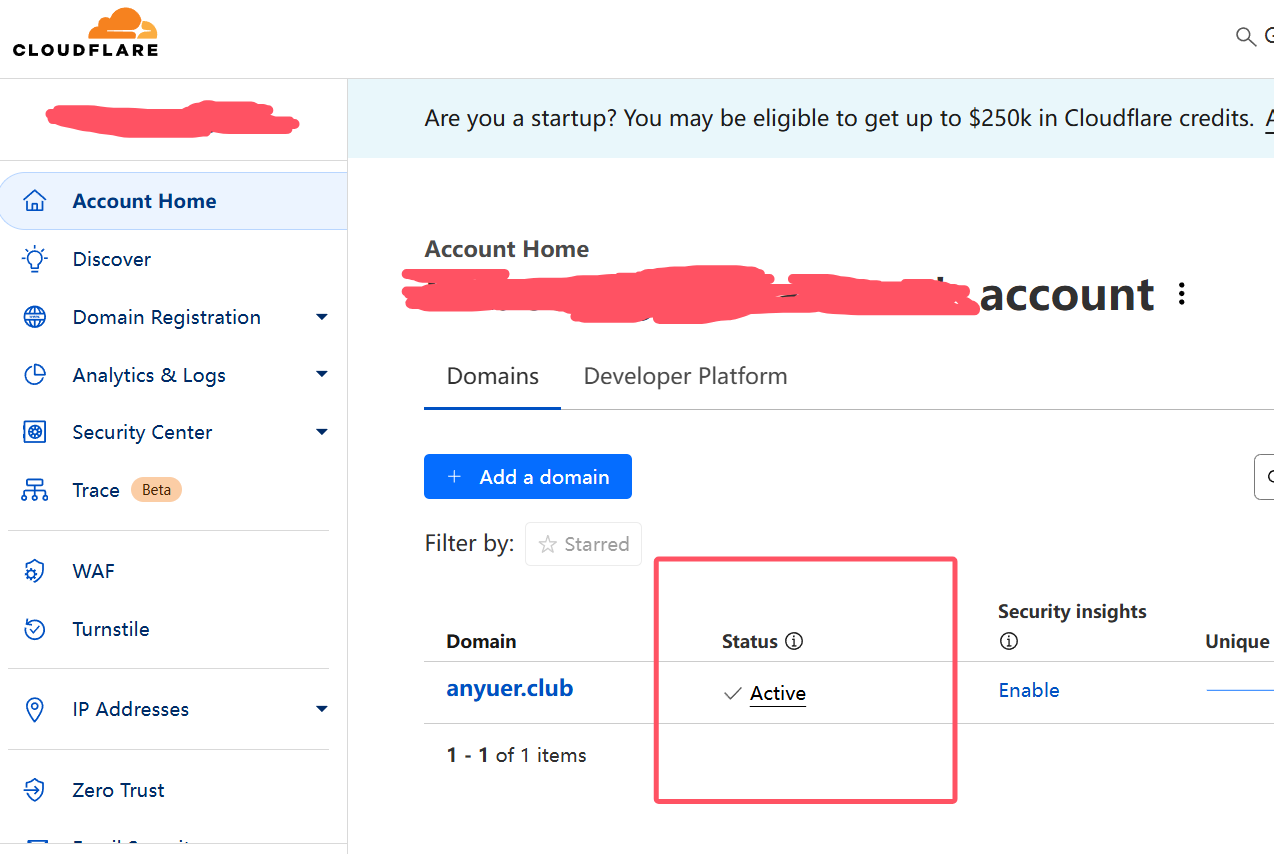This screenshot has width=1274, height=854.
Task: Click the Domain Registration globe icon
Action: (x=34, y=317)
